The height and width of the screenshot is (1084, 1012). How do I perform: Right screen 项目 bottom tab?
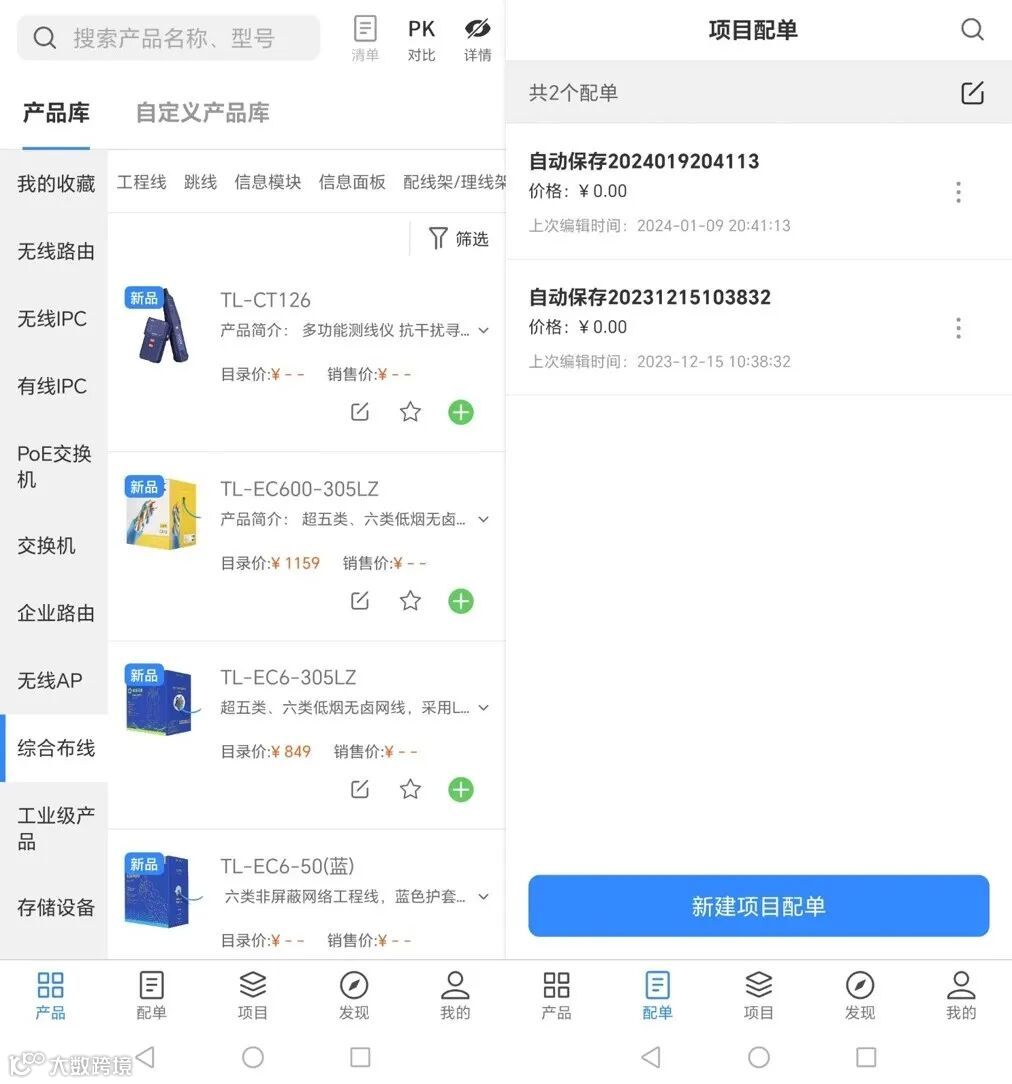click(x=758, y=996)
